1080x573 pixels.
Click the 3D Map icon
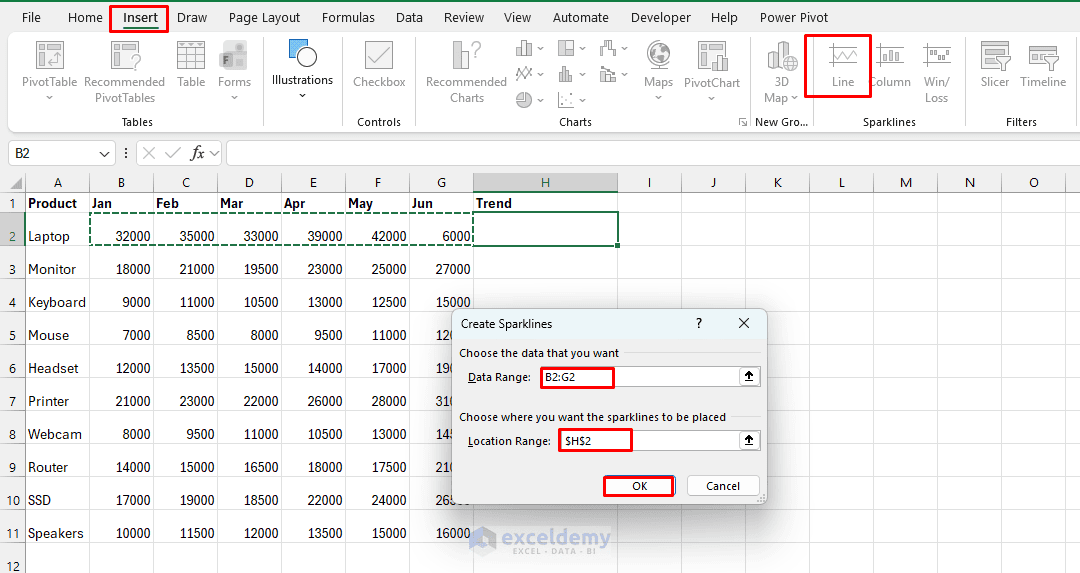click(x=782, y=56)
